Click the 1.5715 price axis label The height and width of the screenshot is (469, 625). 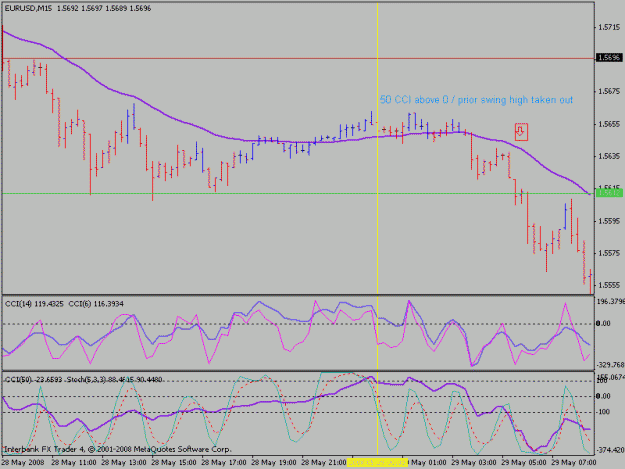click(x=609, y=27)
